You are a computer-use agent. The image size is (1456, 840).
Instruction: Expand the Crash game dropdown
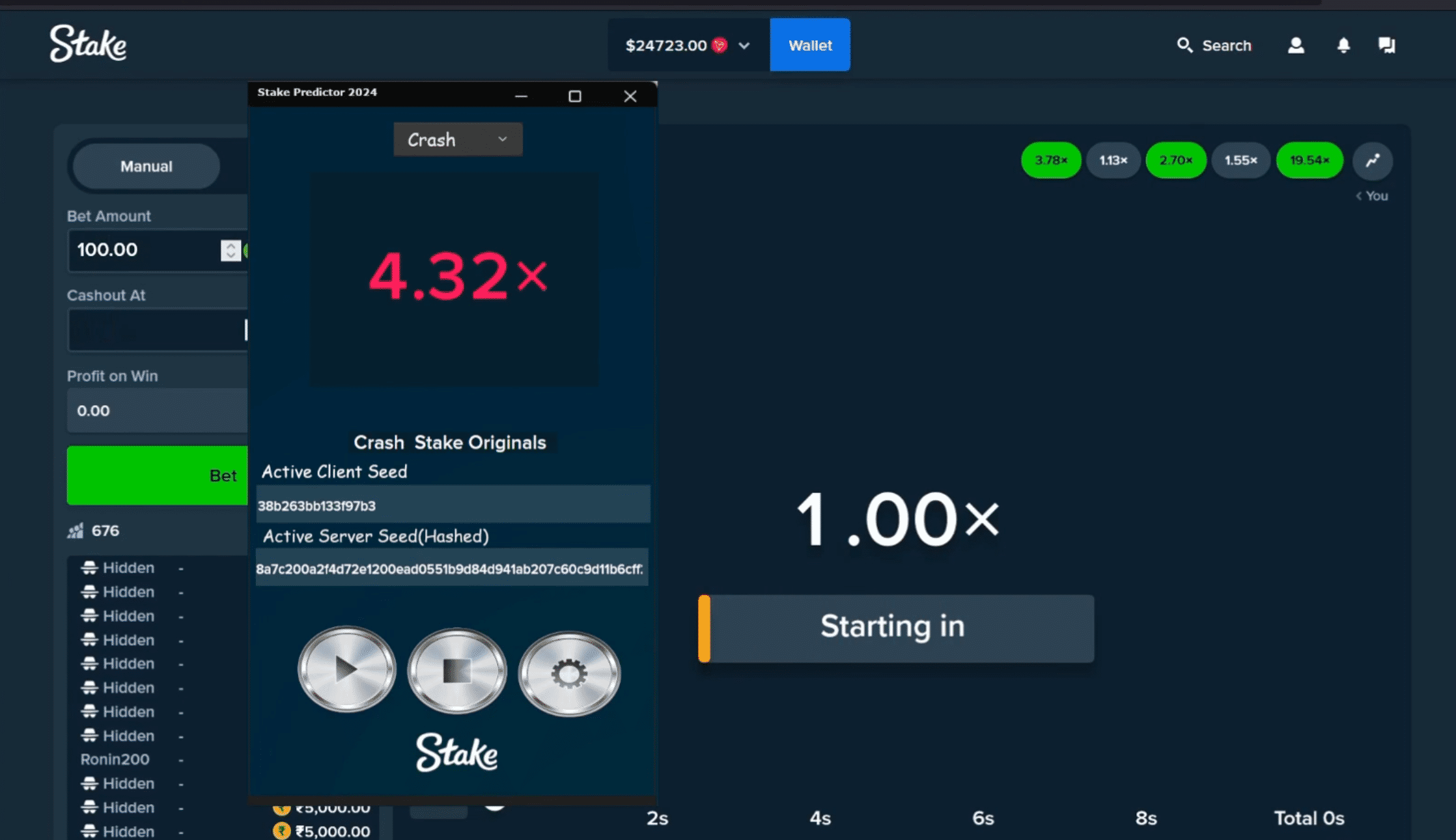[458, 139]
